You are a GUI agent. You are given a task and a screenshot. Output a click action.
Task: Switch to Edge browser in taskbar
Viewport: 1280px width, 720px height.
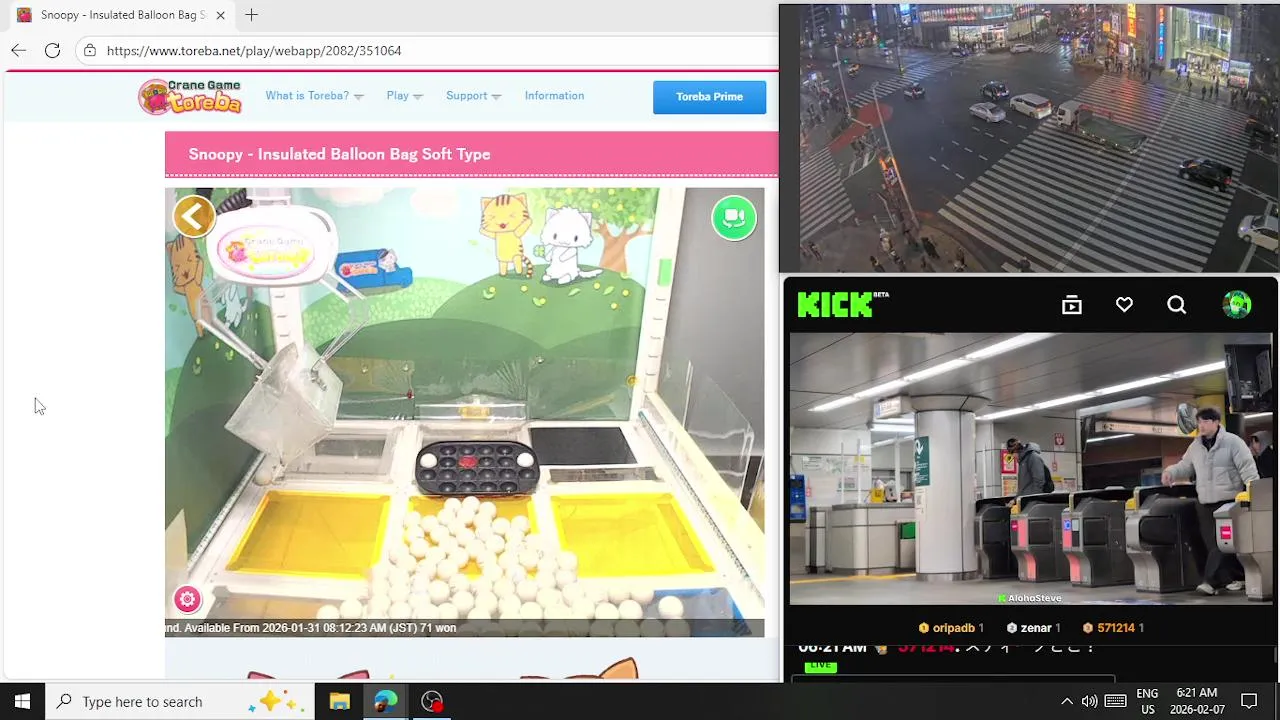386,701
